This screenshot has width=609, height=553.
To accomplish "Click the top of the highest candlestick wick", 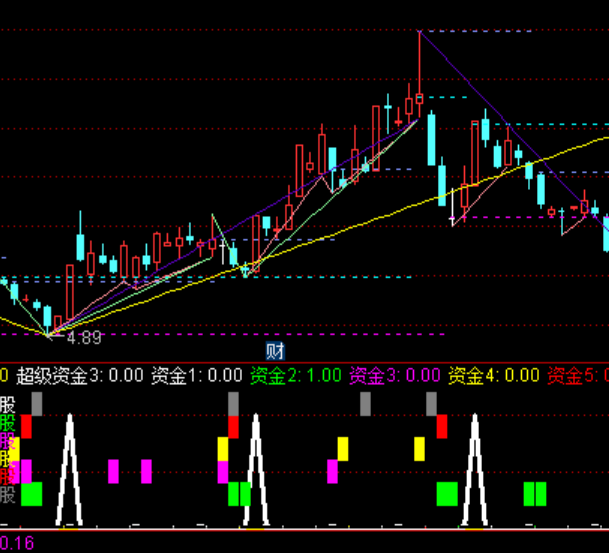I will click(x=419, y=33).
